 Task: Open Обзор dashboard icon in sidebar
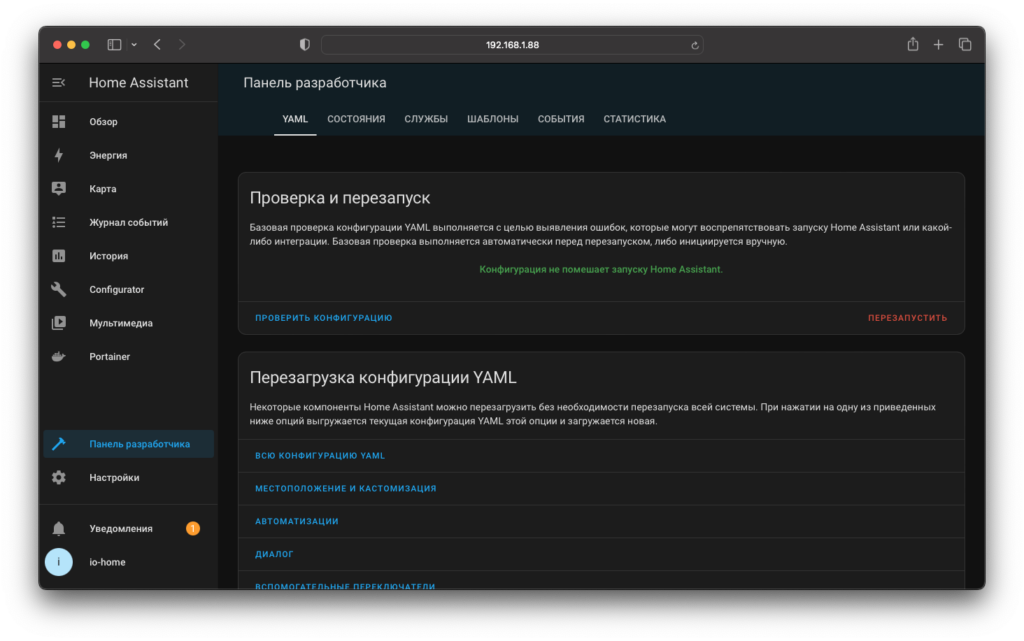(58, 122)
